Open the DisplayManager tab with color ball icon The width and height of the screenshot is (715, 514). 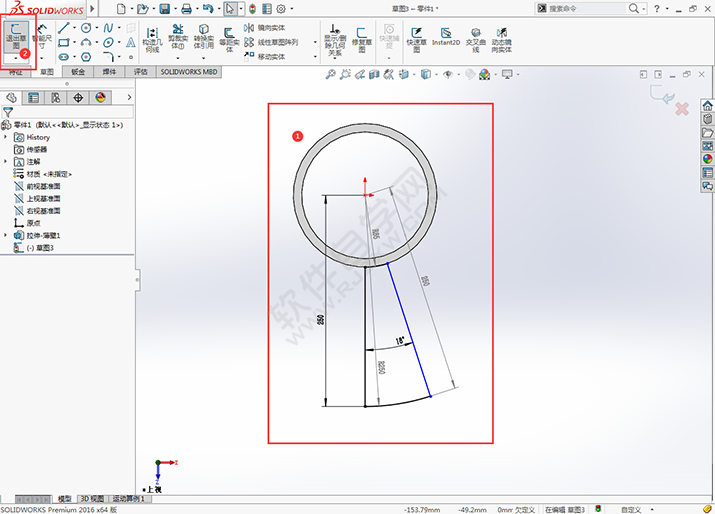[x=100, y=97]
